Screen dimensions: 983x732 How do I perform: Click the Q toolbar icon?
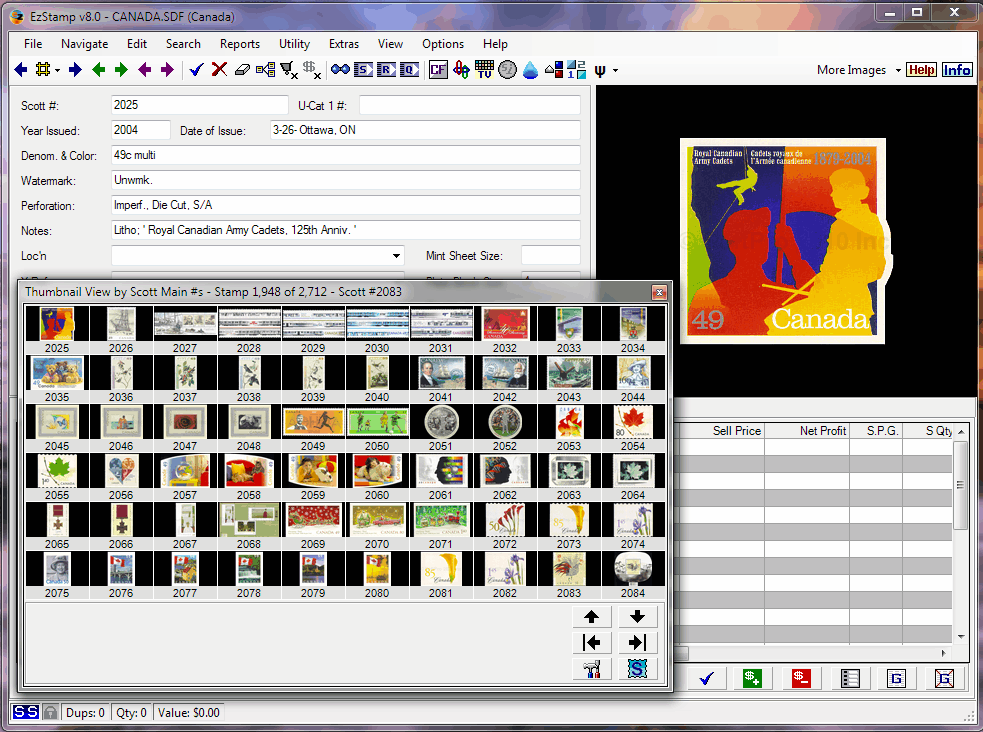[x=409, y=70]
